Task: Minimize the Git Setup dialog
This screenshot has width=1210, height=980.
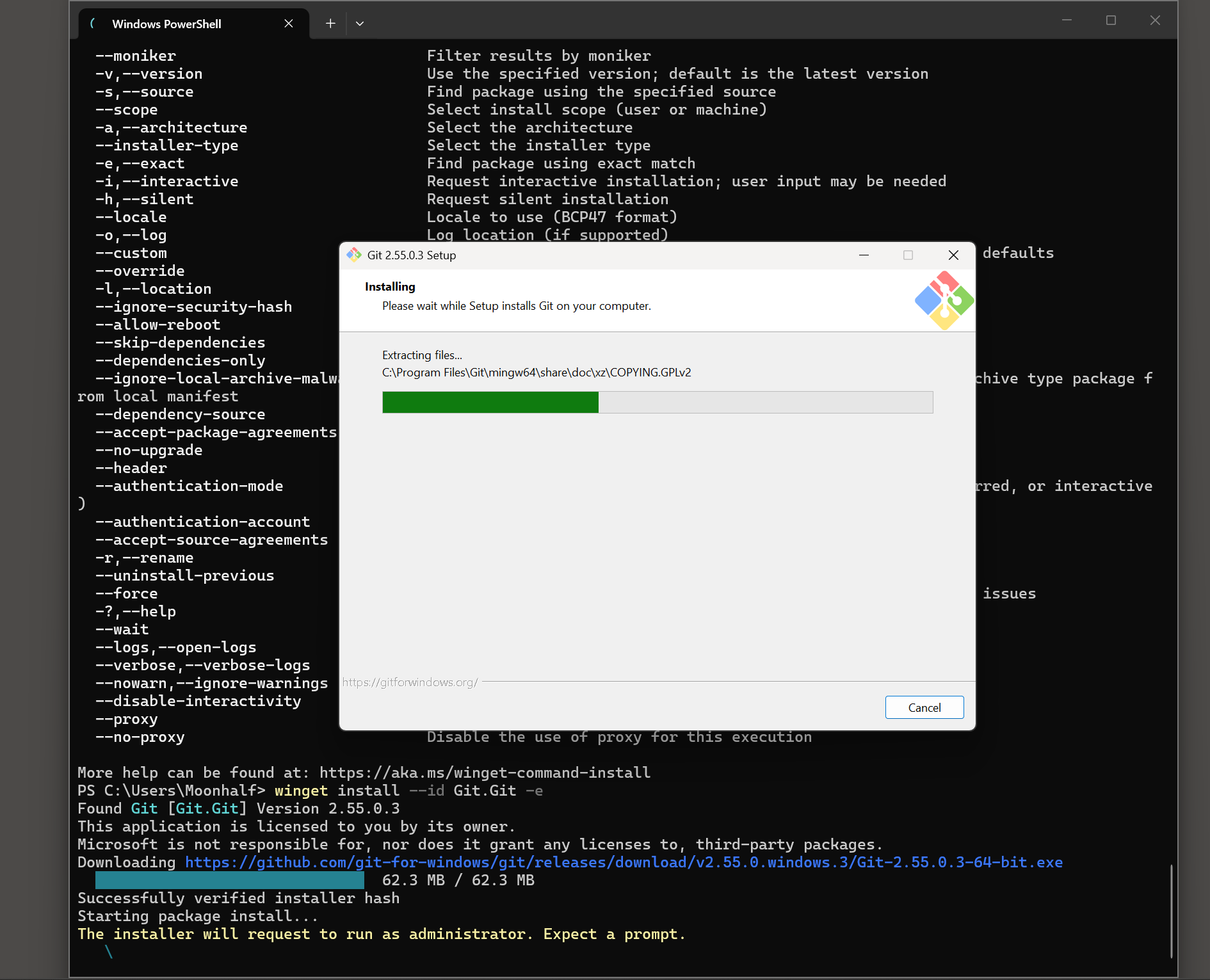Action: point(864,255)
